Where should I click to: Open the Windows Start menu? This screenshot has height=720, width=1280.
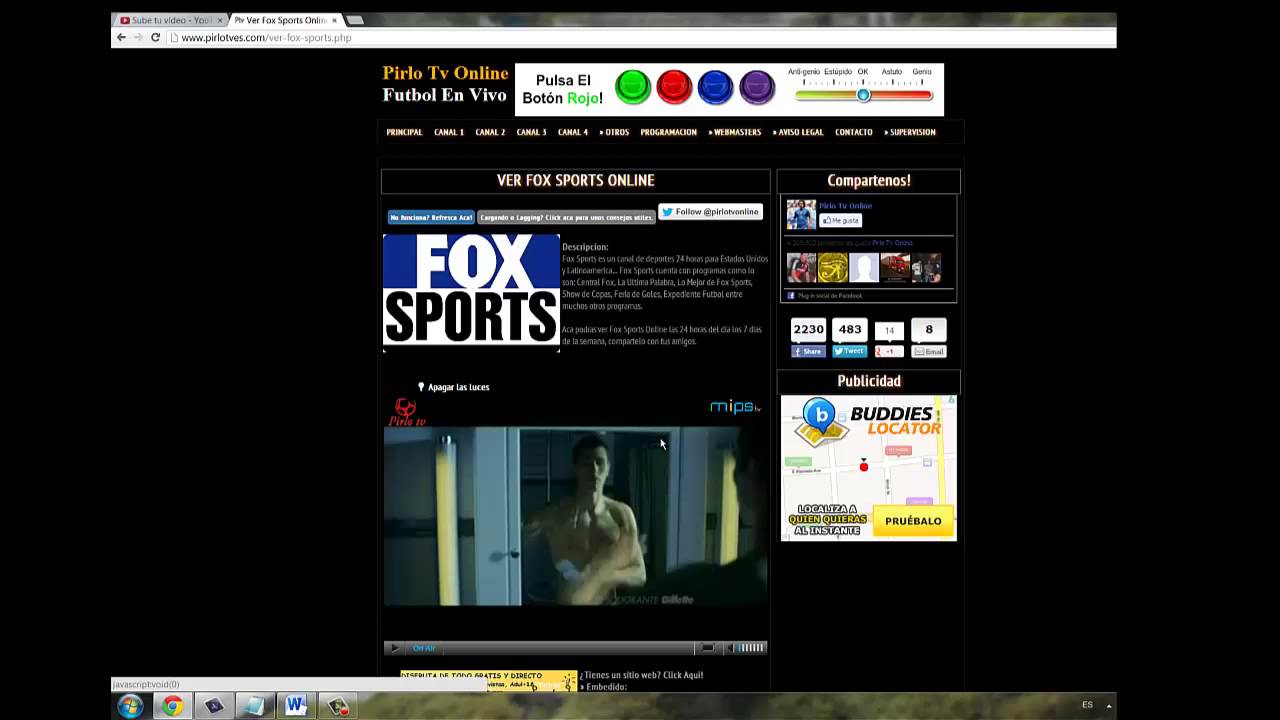(x=130, y=706)
